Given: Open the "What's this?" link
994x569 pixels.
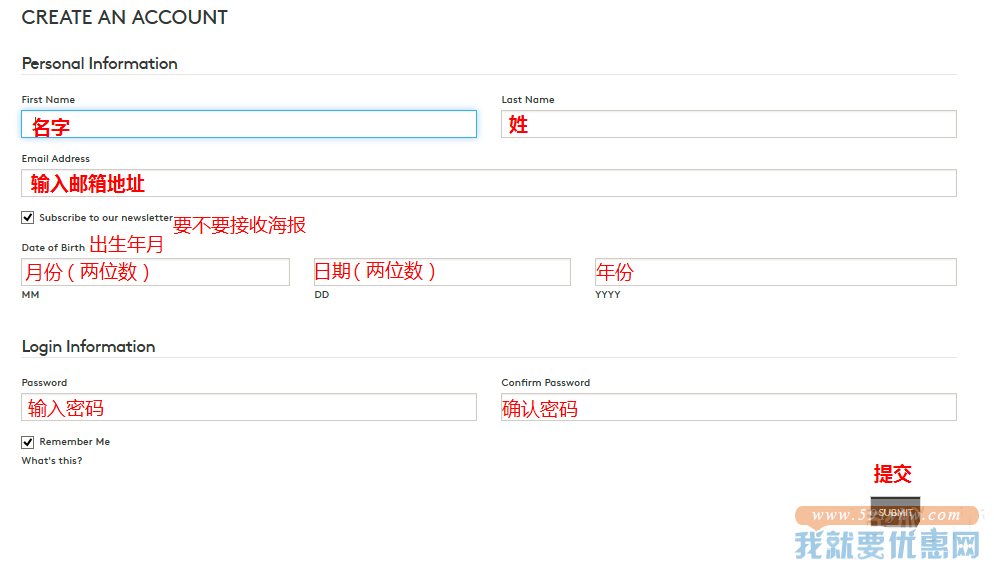Looking at the screenshot, I should (x=52, y=461).
